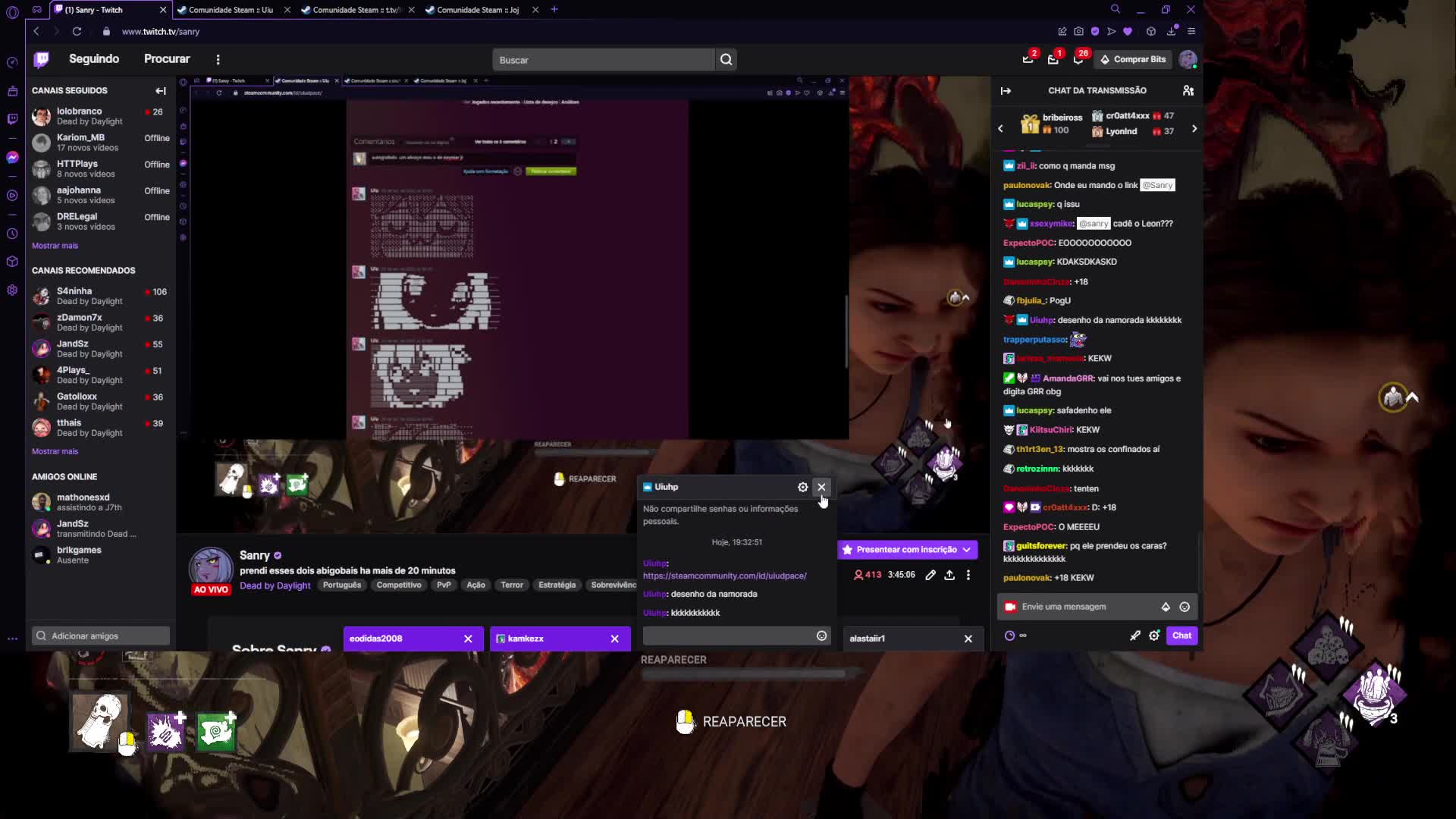Switch to Comunidade Steam :: Uiu browser tab
Screen dimensions: 1456x819
pos(231,10)
